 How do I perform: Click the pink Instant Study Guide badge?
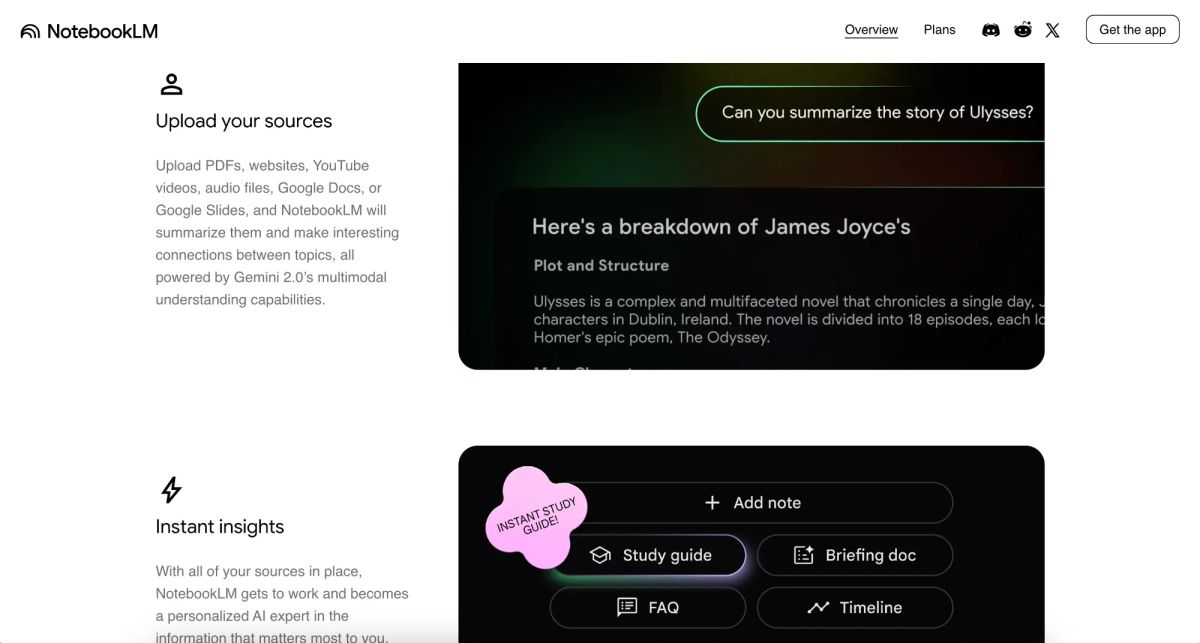pos(535,512)
